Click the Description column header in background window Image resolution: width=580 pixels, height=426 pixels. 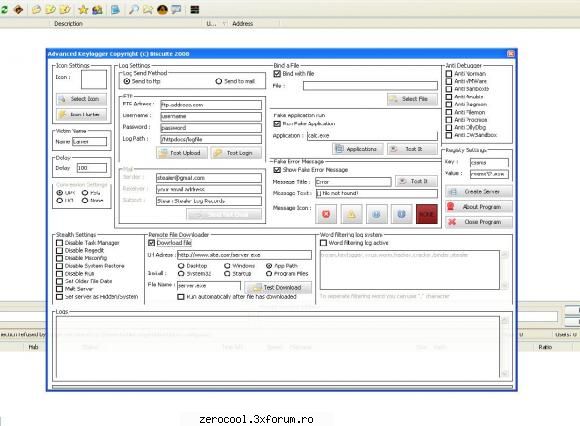[68, 23]
